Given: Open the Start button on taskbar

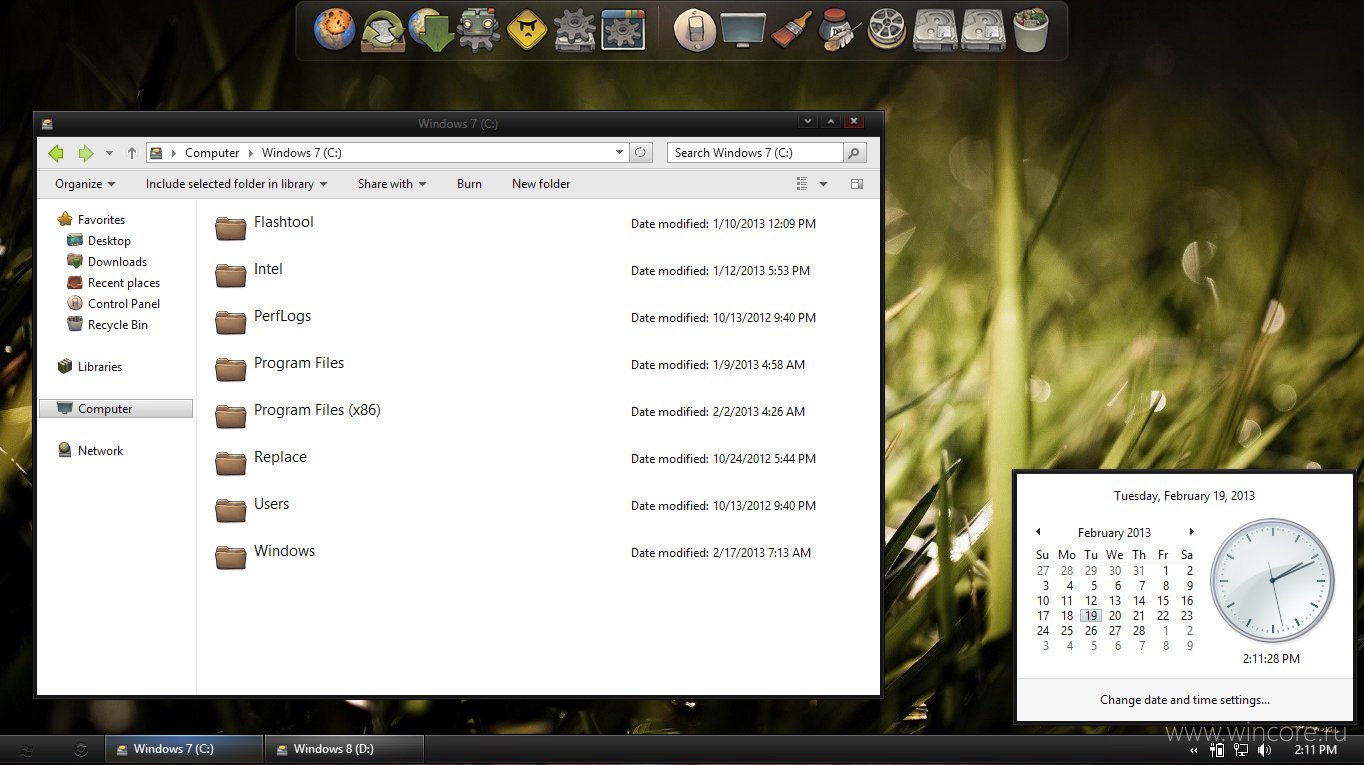Looking at the screenshot, I should [x=27, y=749].
